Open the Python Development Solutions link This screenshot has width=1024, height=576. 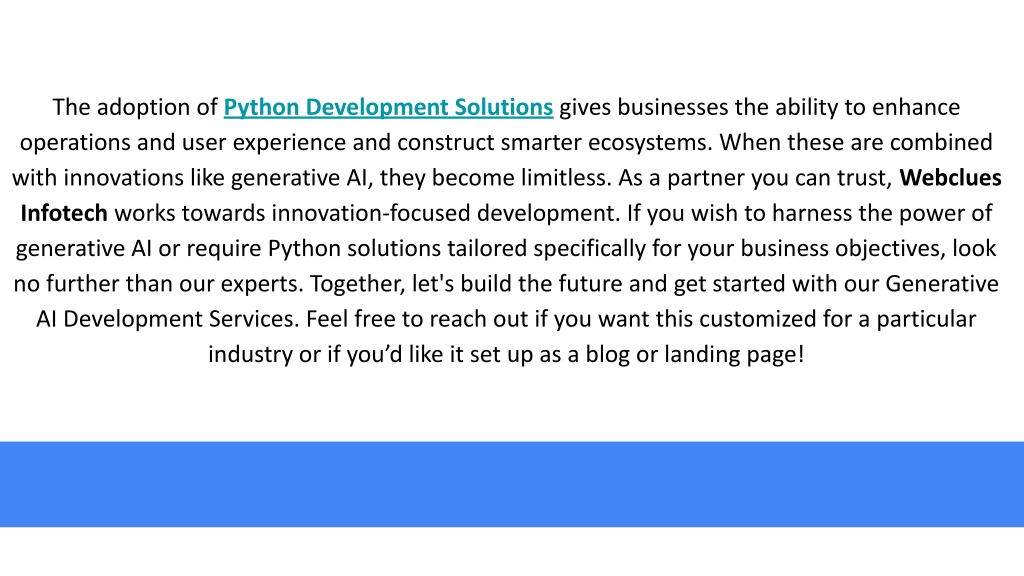pyautogui.click(x=388, y=107)
